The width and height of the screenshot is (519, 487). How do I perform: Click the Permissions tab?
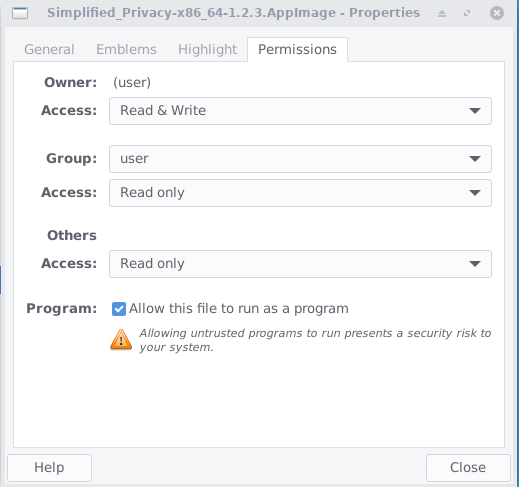[x=297, y=49]
